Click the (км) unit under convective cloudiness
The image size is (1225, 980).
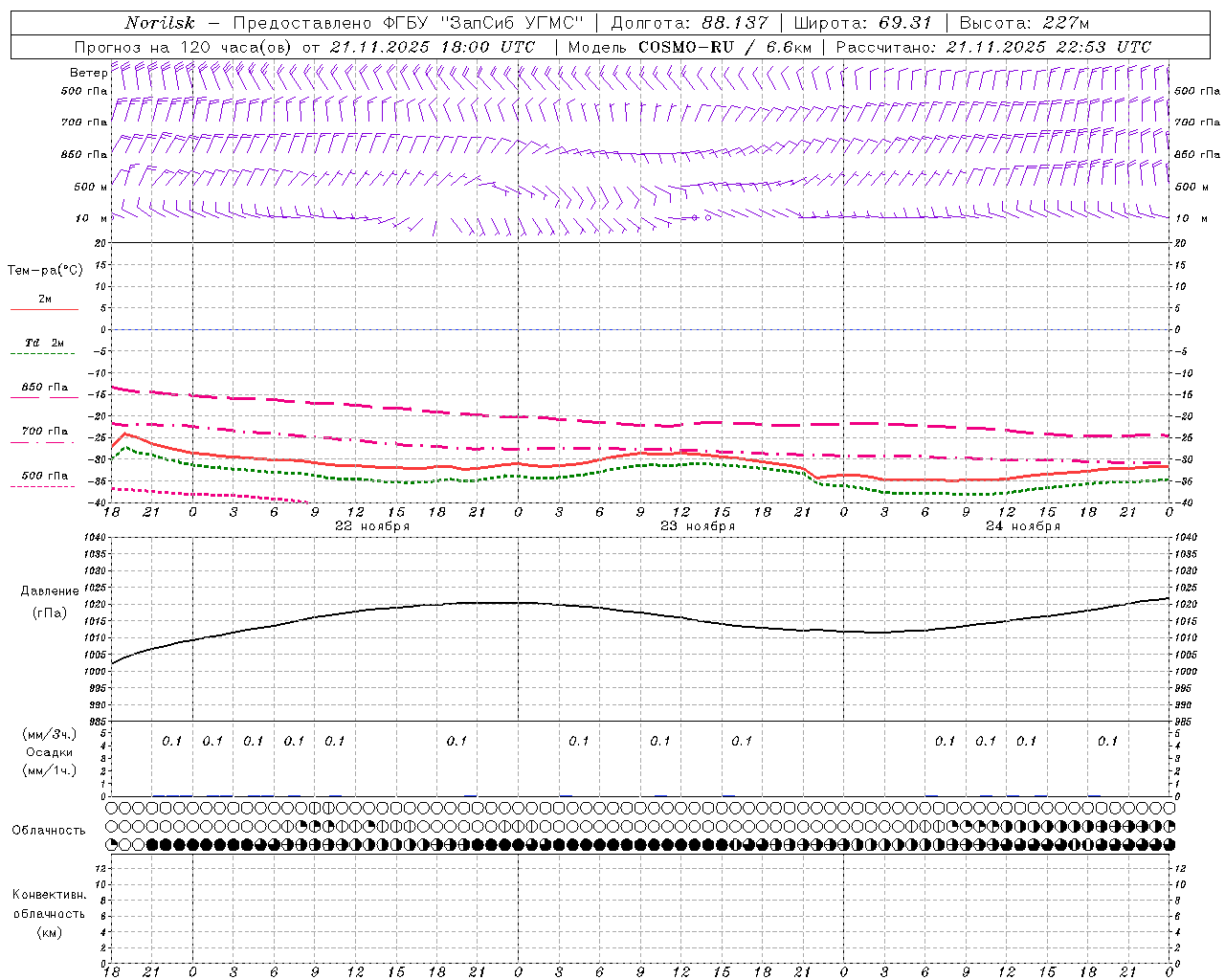[x=49, y=932]
